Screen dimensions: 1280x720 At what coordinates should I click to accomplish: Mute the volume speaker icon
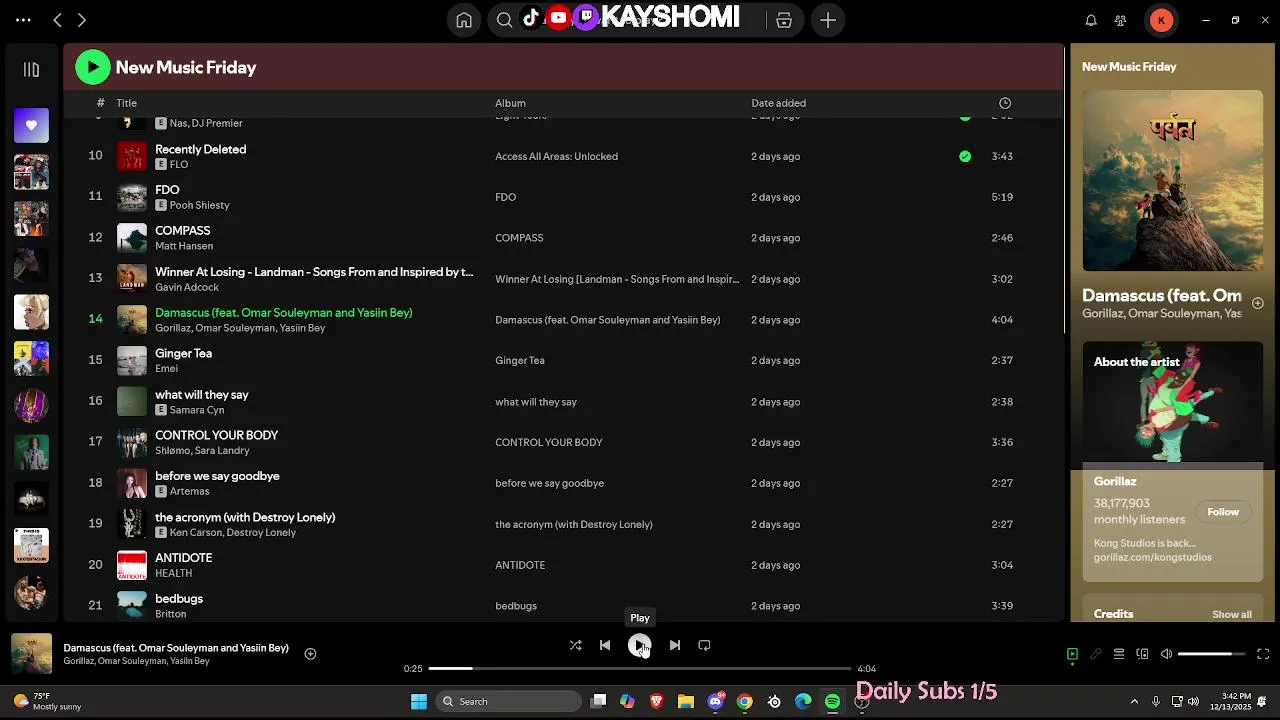(1166, 654)
